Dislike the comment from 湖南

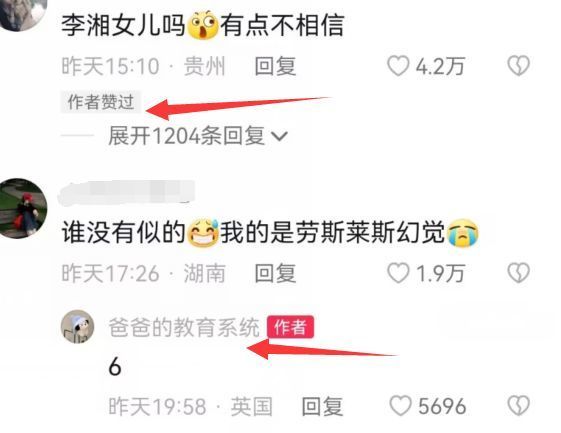coord(518,273)
